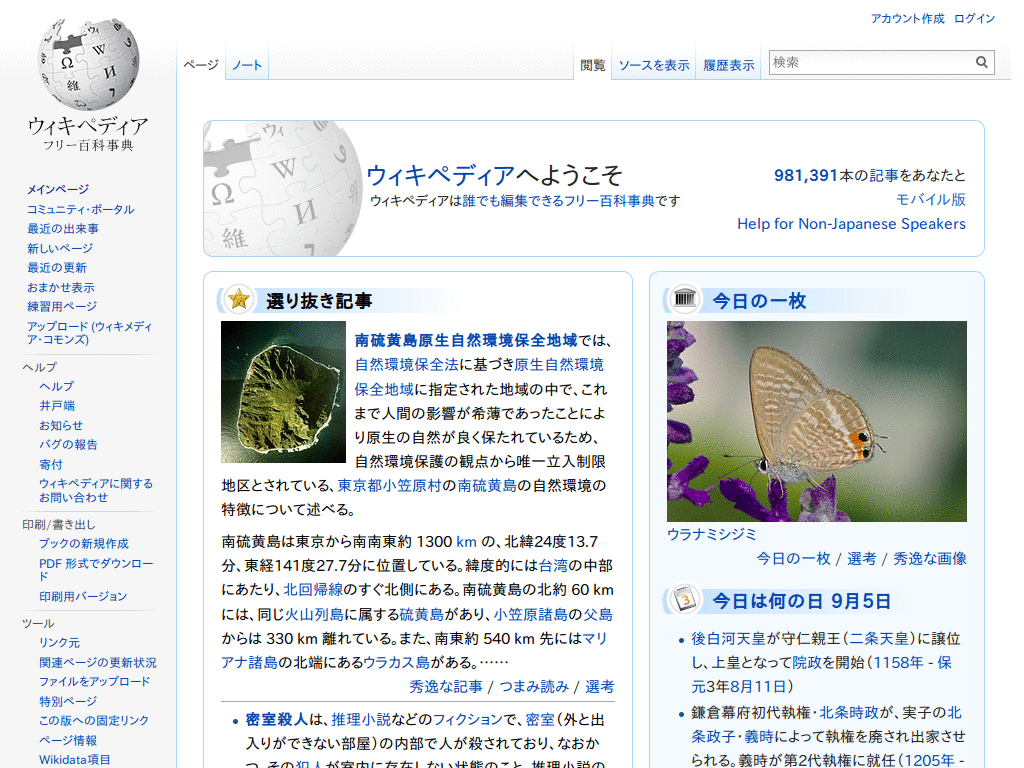Open 東京都小笠原村 link
The image size is (1024, 768).
(390, 485)
